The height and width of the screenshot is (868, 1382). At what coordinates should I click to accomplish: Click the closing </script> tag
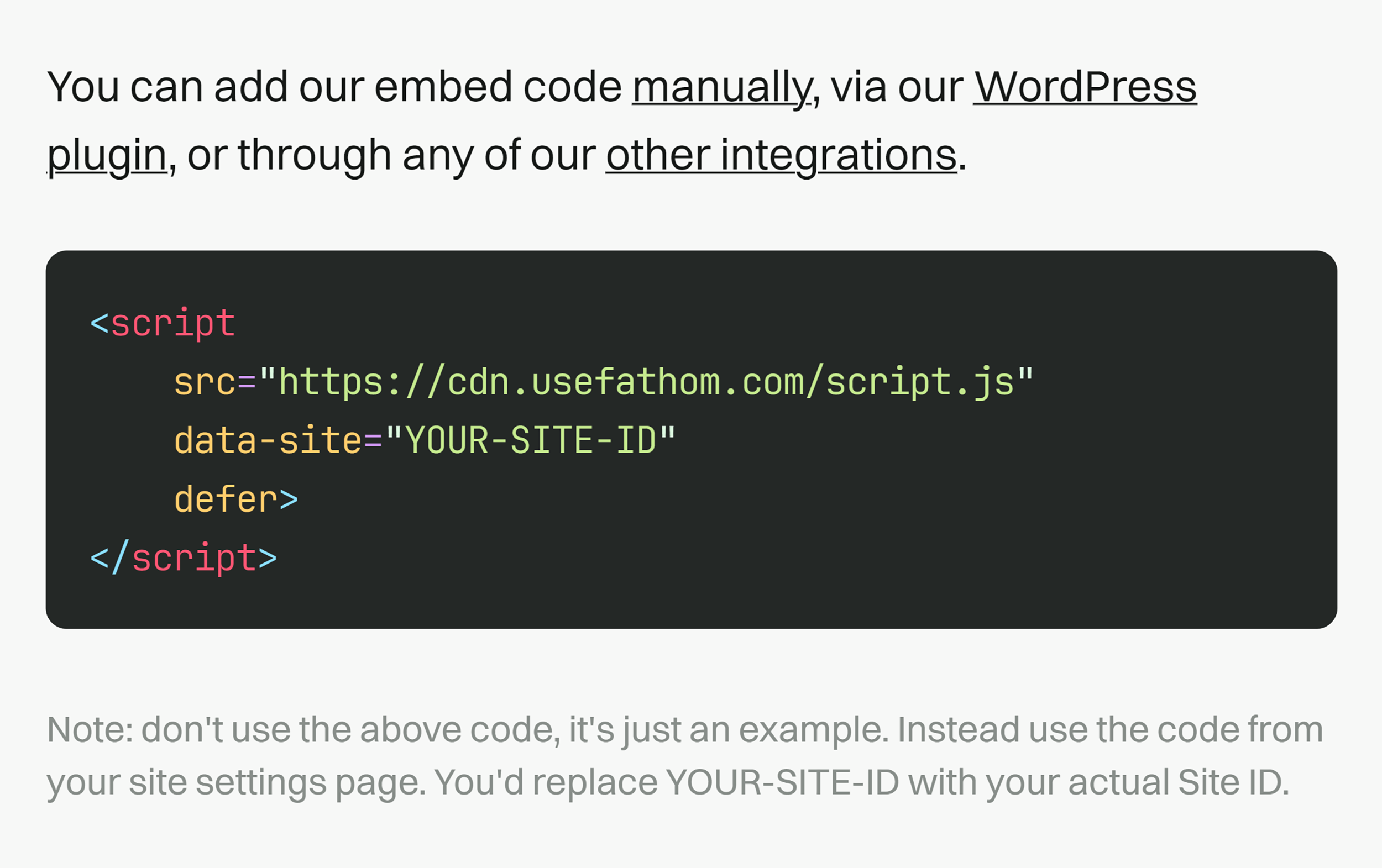184,558
